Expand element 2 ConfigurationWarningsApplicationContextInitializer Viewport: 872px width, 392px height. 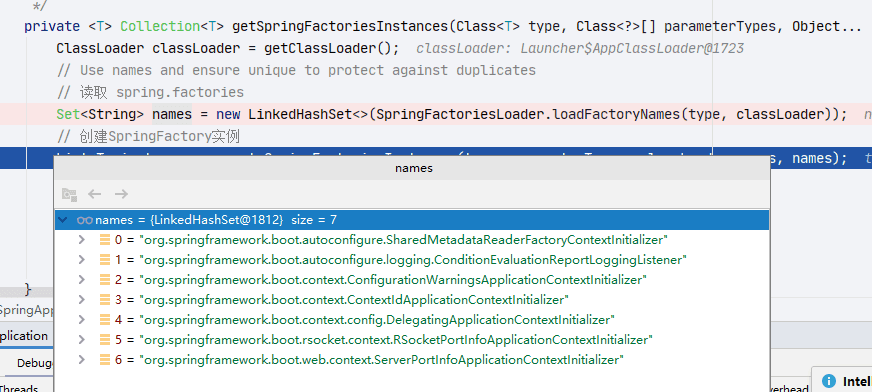pyautogui.click(x=82, y=280)
